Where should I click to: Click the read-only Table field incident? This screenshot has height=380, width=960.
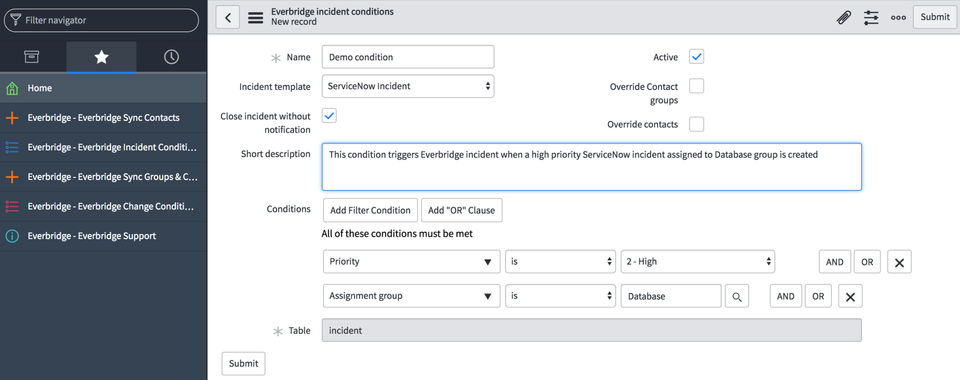pos(591,330)
